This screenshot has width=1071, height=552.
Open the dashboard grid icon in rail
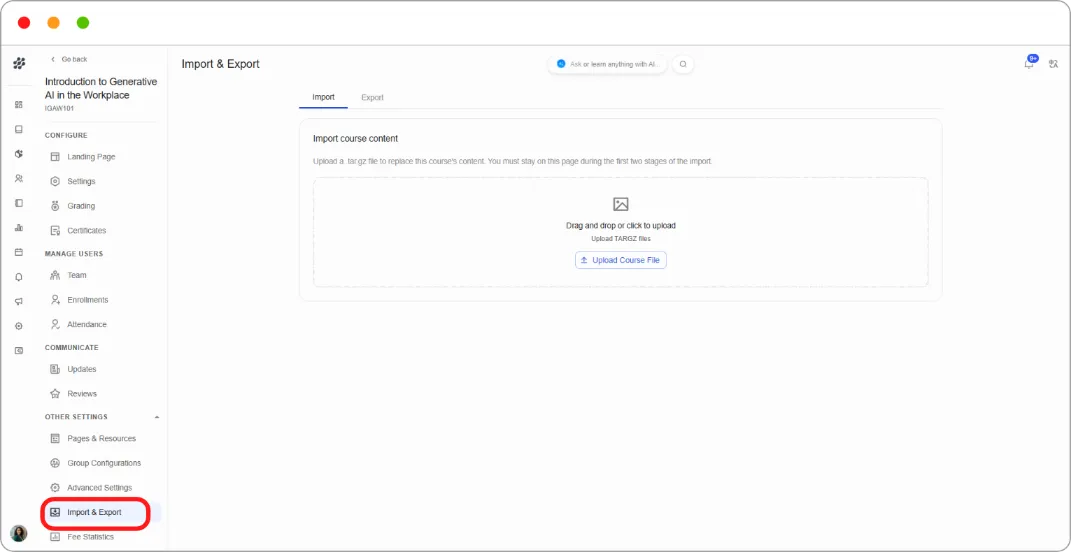(19, 105)
